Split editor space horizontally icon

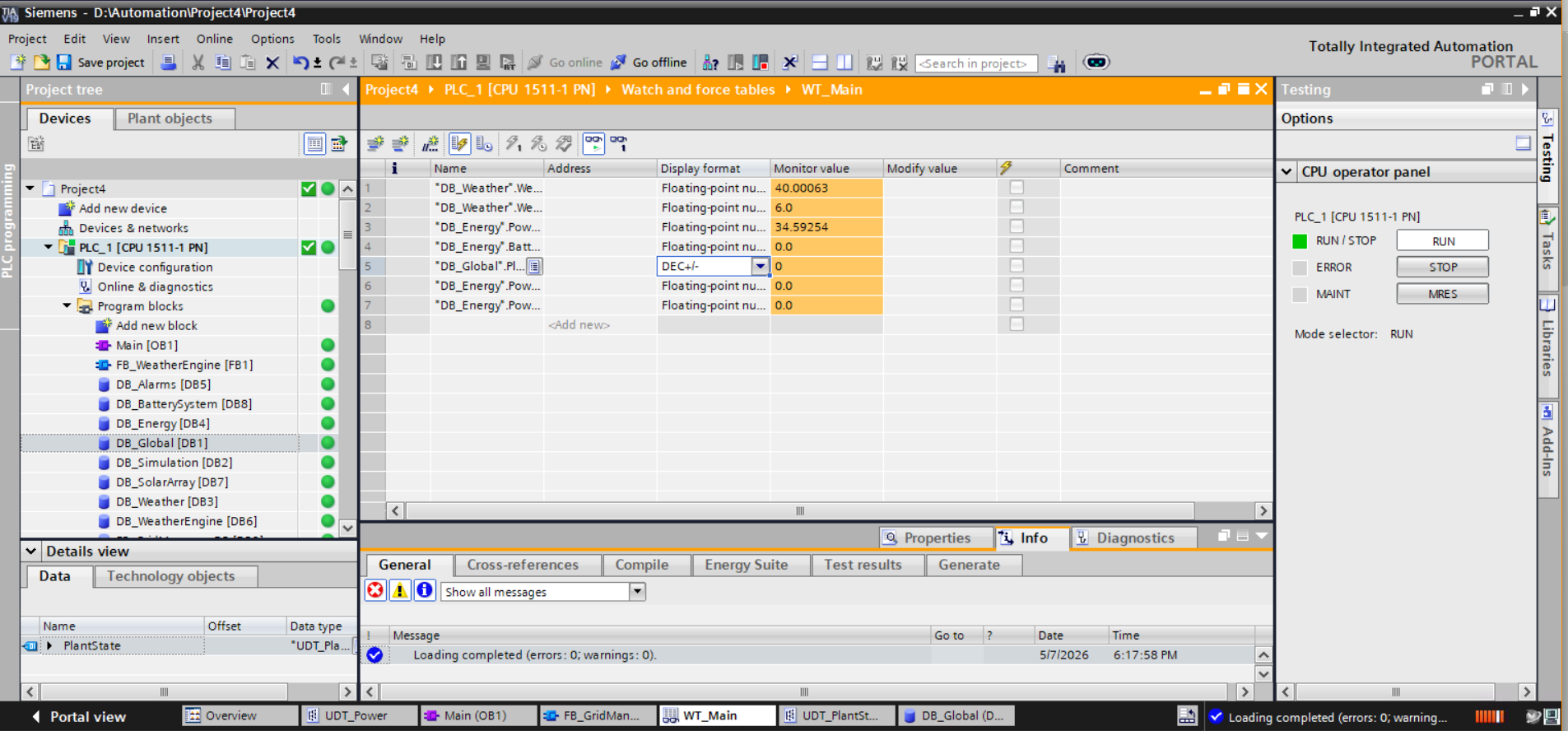pos(820,62)
